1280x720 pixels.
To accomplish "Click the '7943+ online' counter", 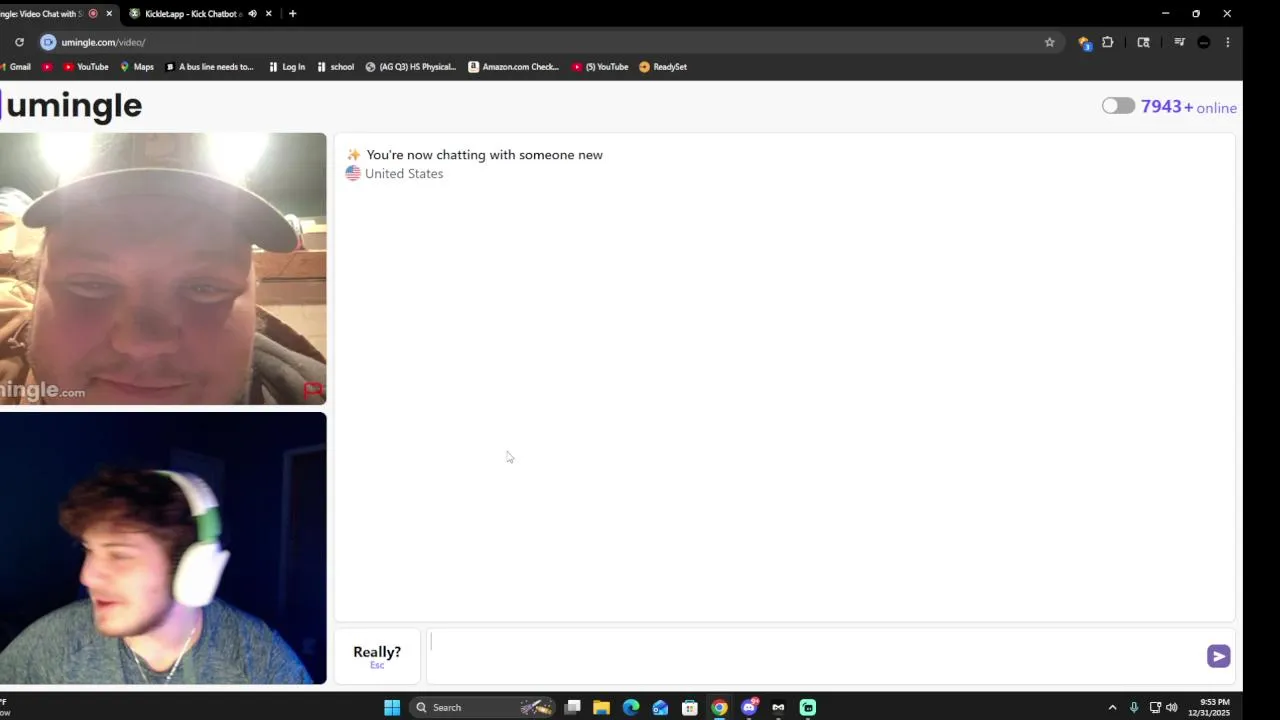I will (x=1189, y=107).
